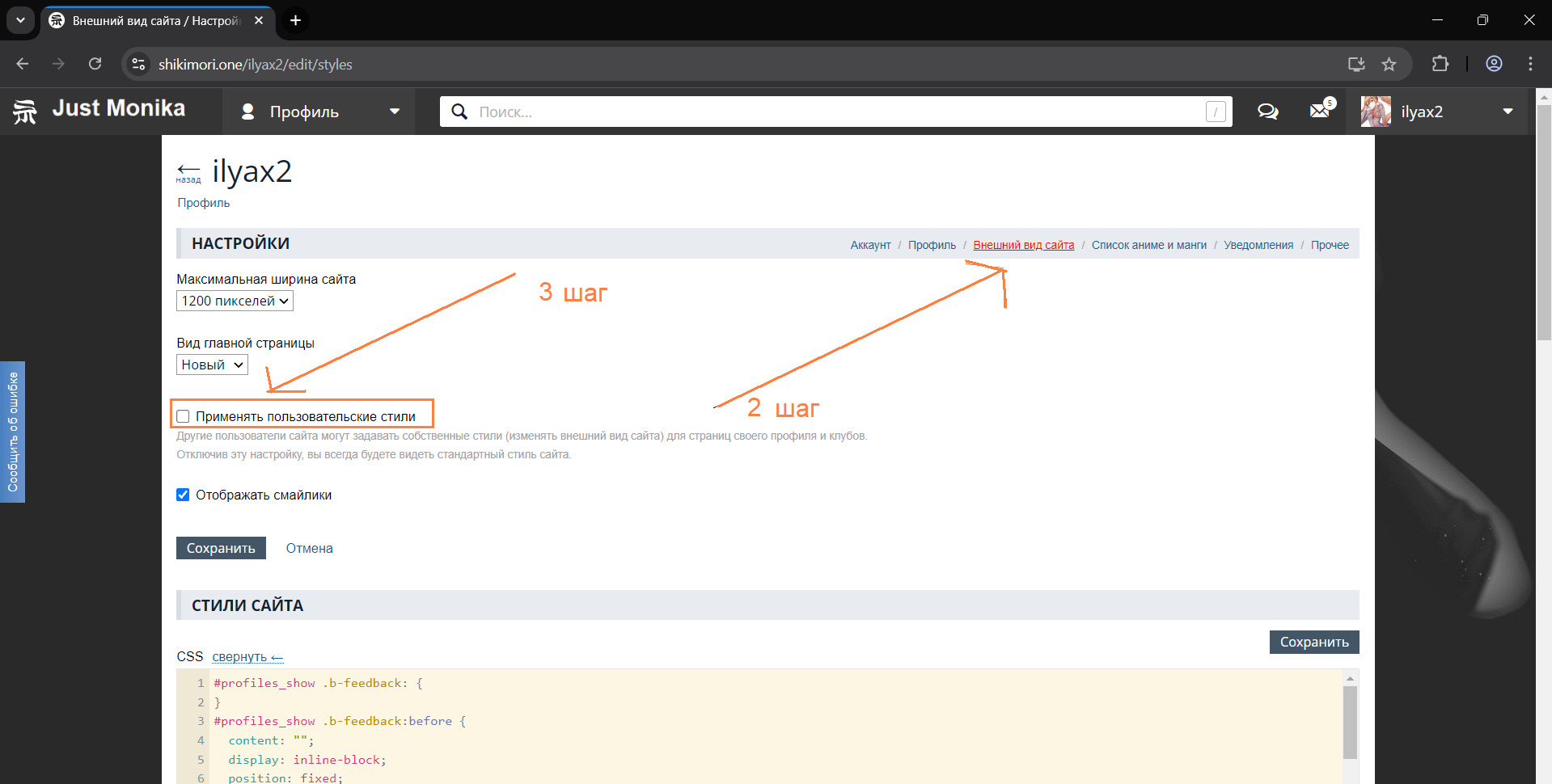Switch to the Аккаунт settings tab

[870, 245]
